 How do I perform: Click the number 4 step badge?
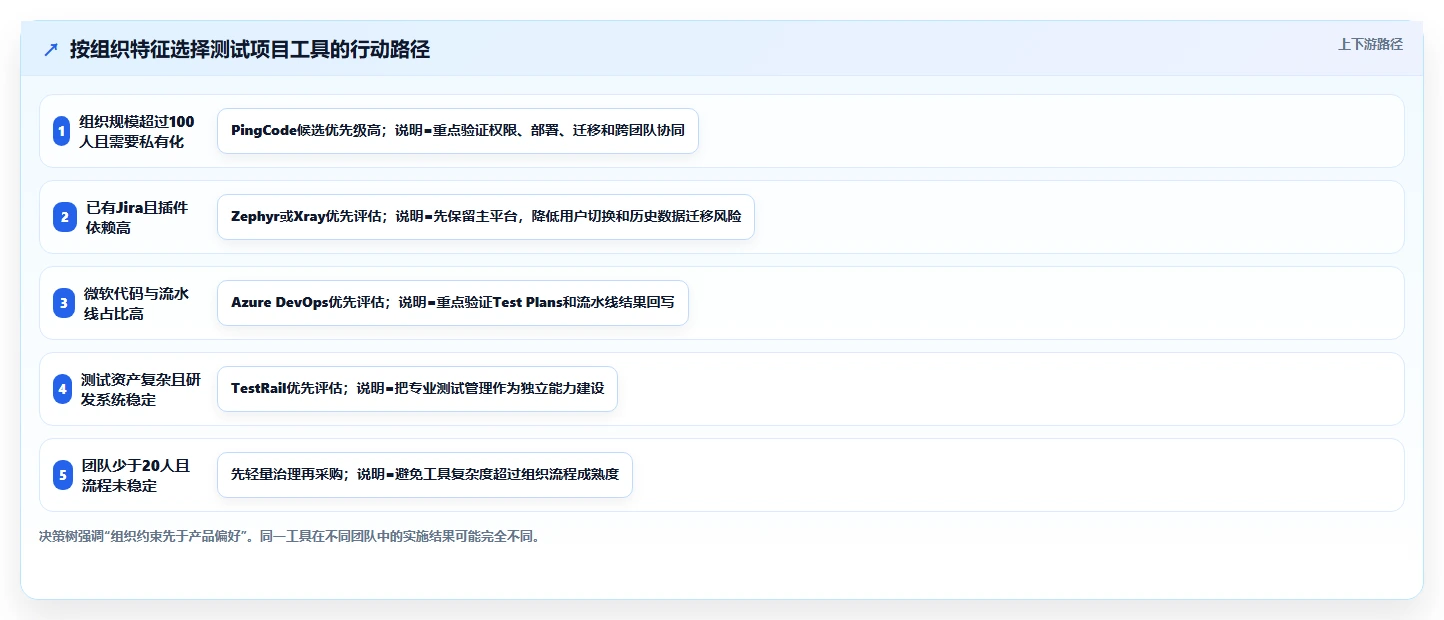[63, 389]
